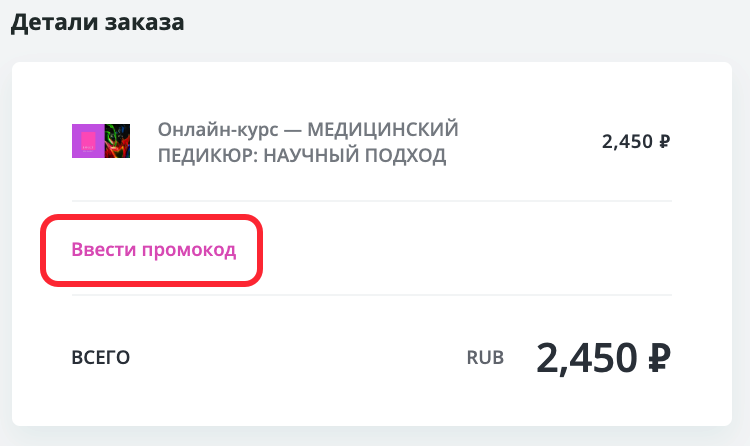Select the small pink square inside the thumbnail
Image resolution: width=750 pixels, height=446 pixels.
pyautogui.click(x=88, y=142)
